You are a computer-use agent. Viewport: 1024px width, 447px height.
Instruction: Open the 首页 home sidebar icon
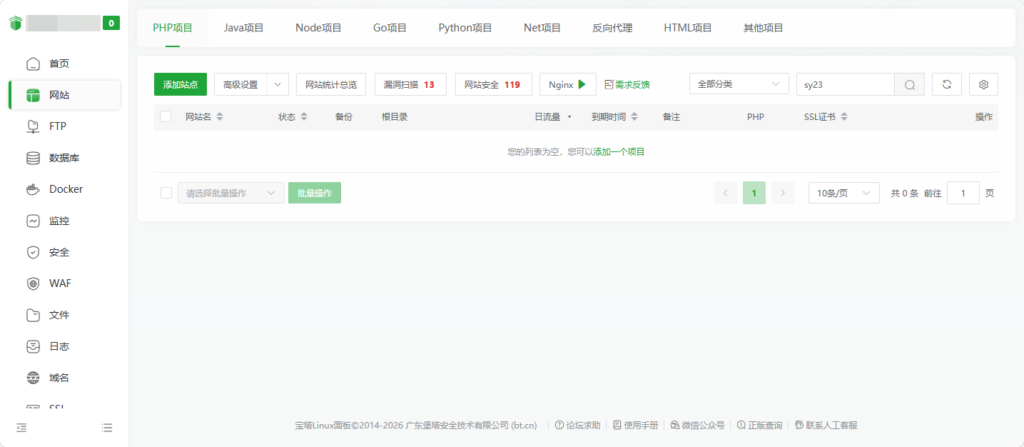pos(33,64)
